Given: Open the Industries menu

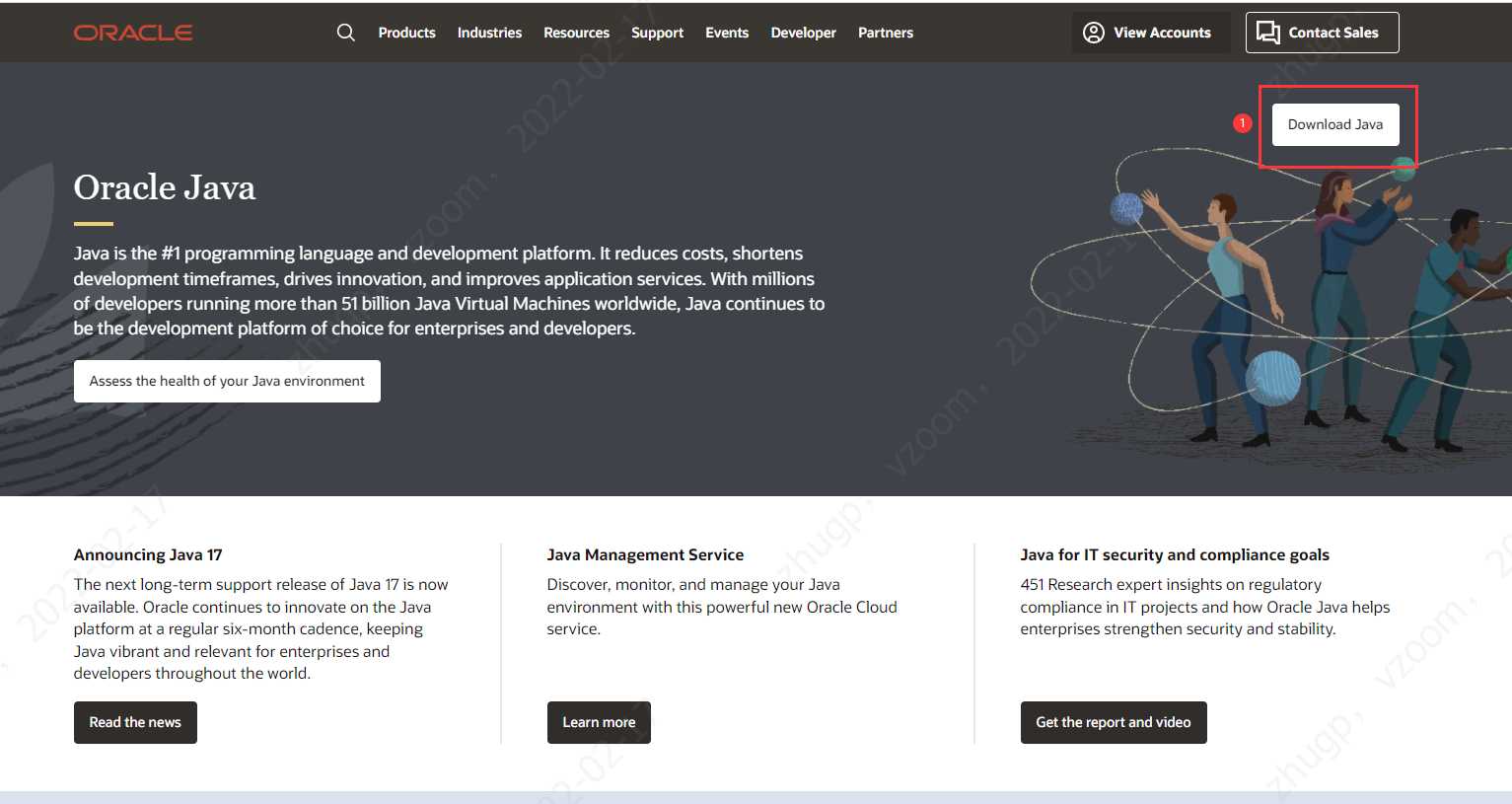Looking at the screenshot, I should 489,33.
